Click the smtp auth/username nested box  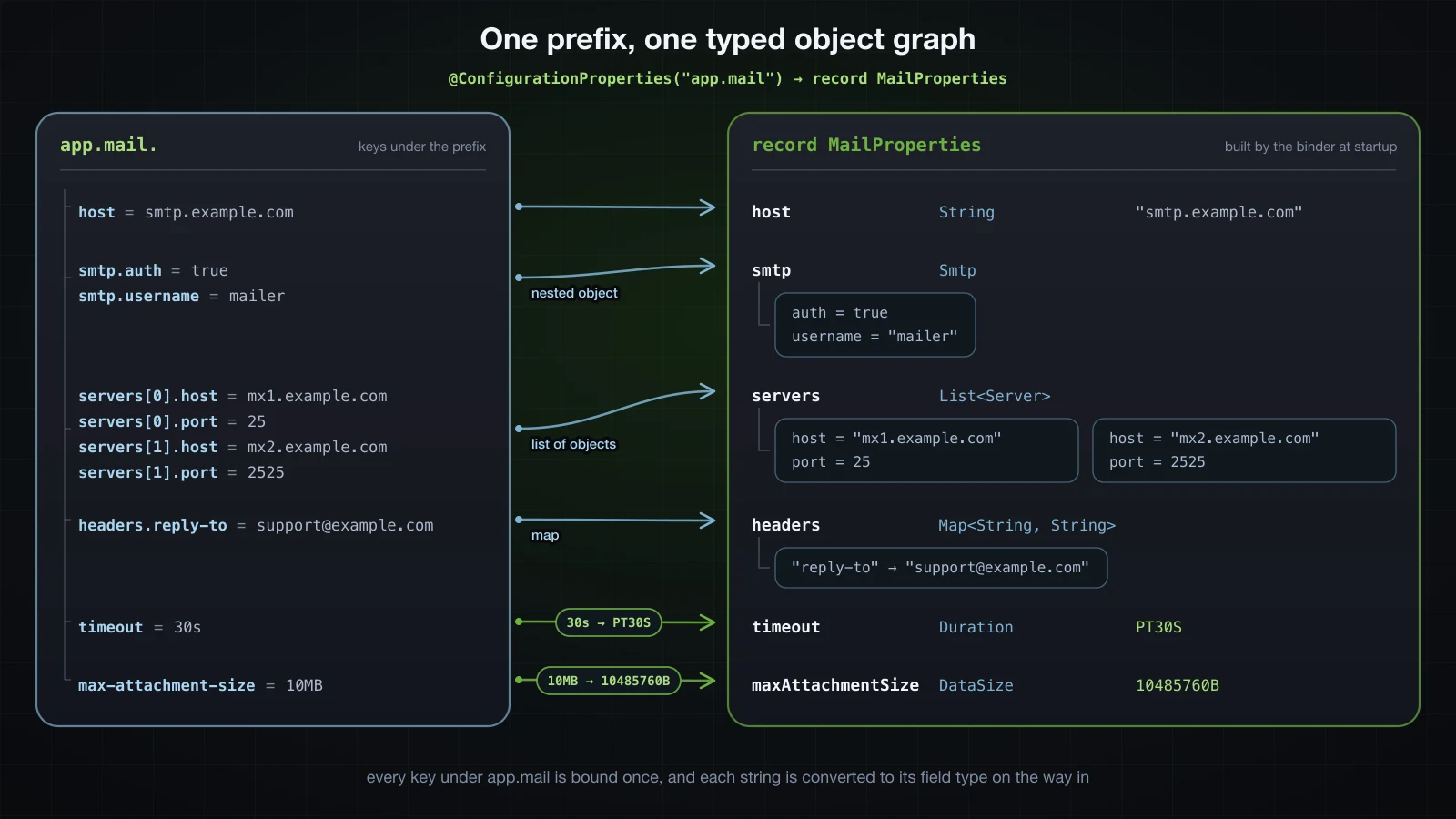[x=875, y=325]
